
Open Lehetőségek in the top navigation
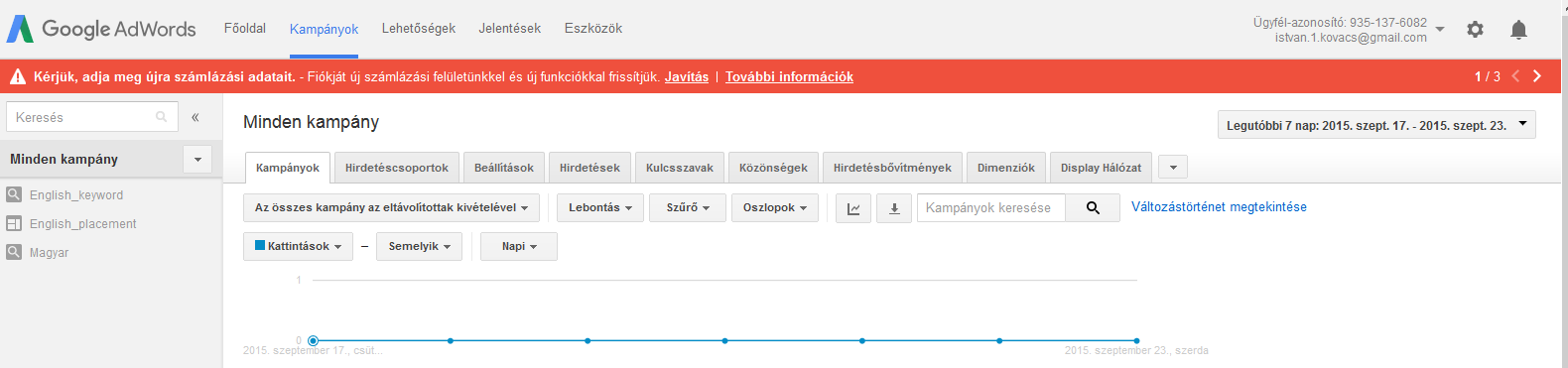(x=419, y=28)
